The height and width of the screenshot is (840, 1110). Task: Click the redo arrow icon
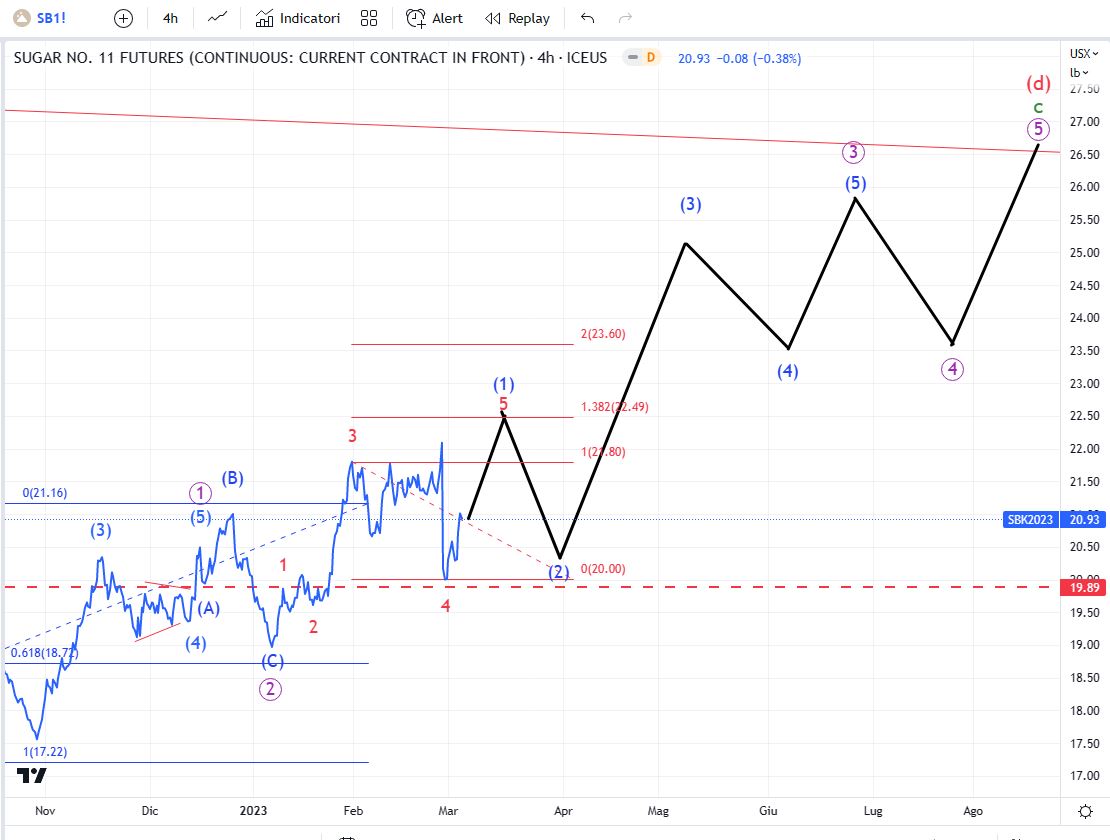tap(625, 18)
